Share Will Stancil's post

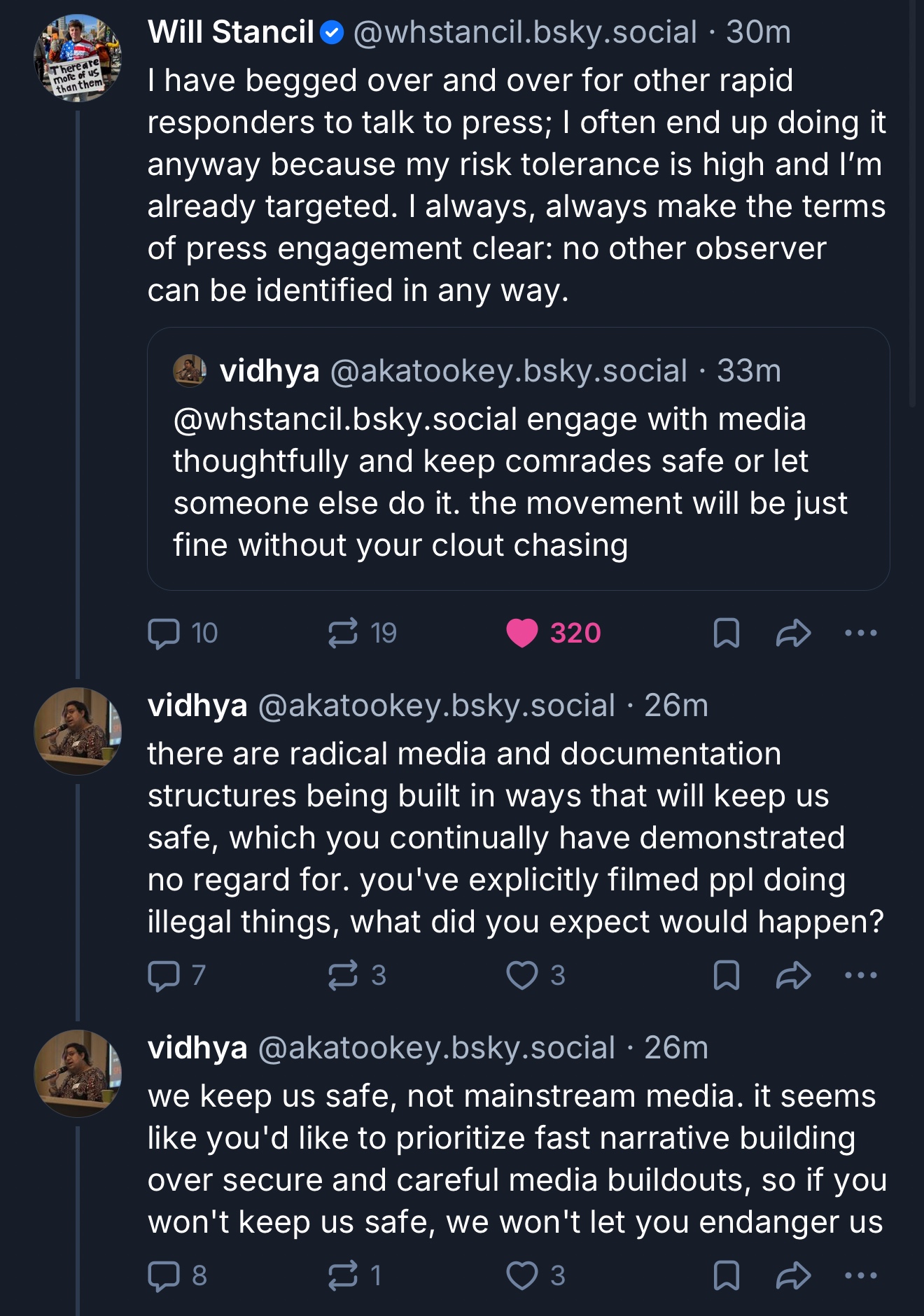coord(793,633)
